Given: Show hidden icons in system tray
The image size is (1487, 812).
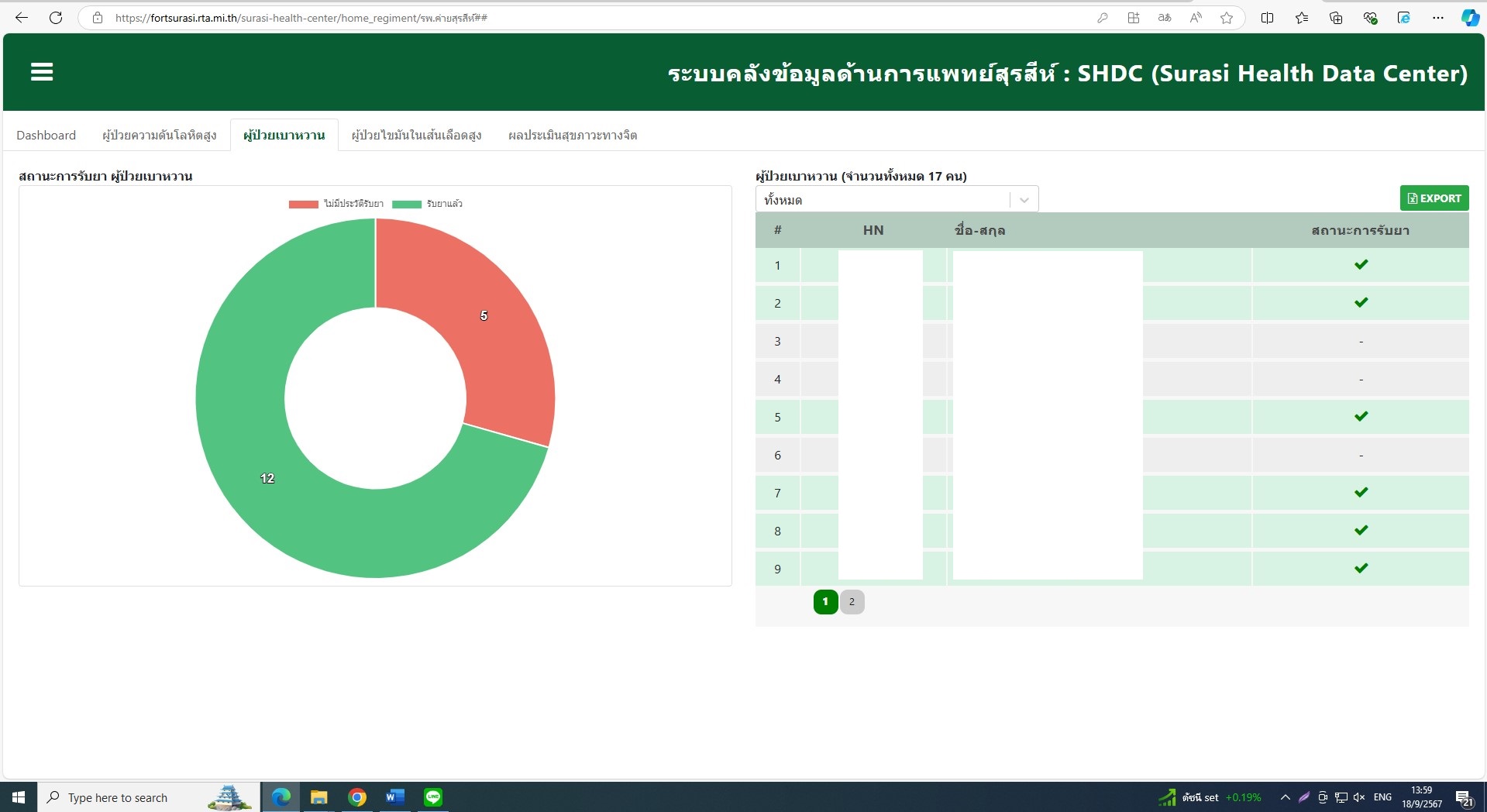Looking at the screenshot, I should click(1285, 797).
